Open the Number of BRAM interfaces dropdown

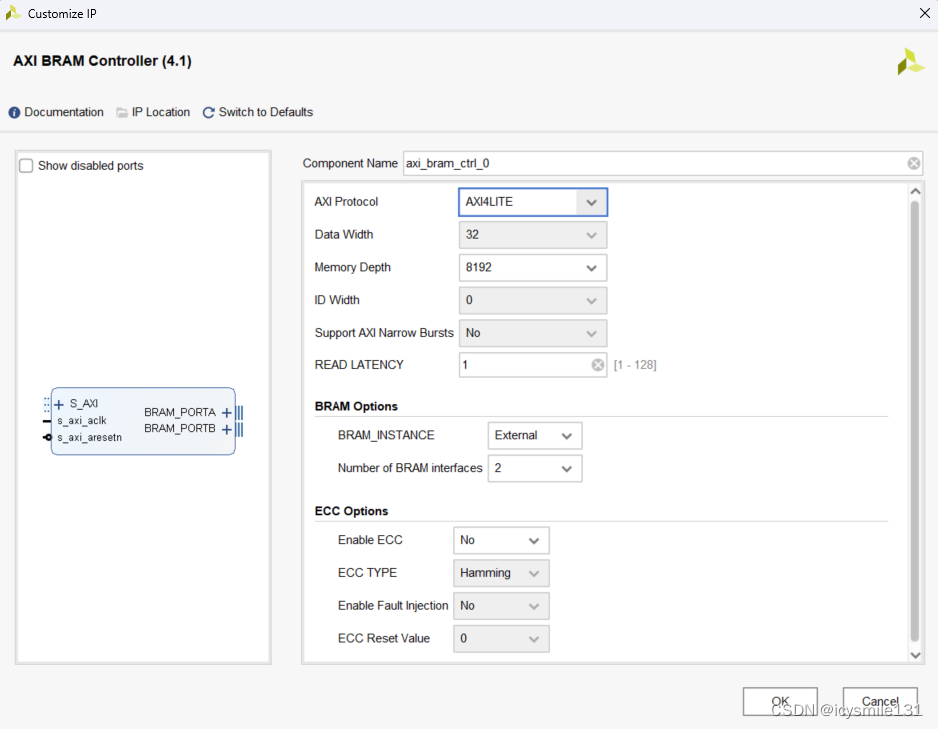coord(535,468)
